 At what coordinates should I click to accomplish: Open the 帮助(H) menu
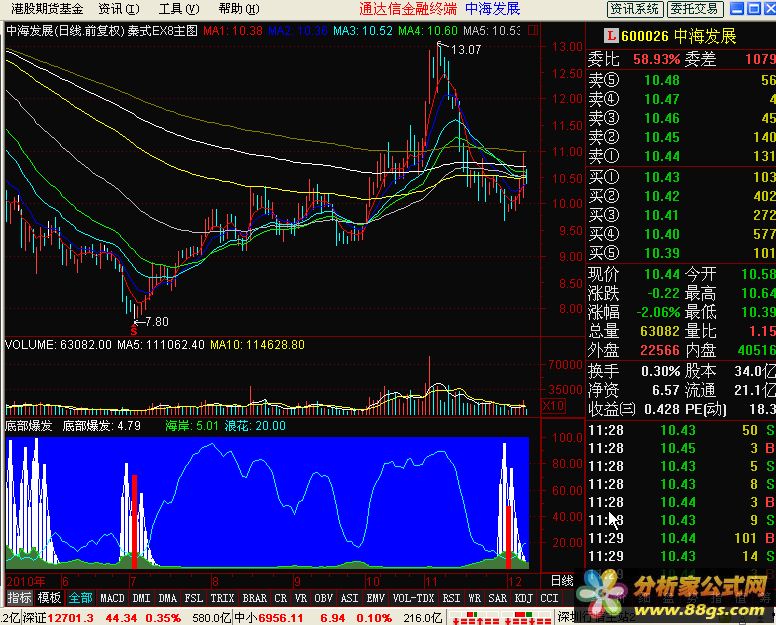(239, 8)
